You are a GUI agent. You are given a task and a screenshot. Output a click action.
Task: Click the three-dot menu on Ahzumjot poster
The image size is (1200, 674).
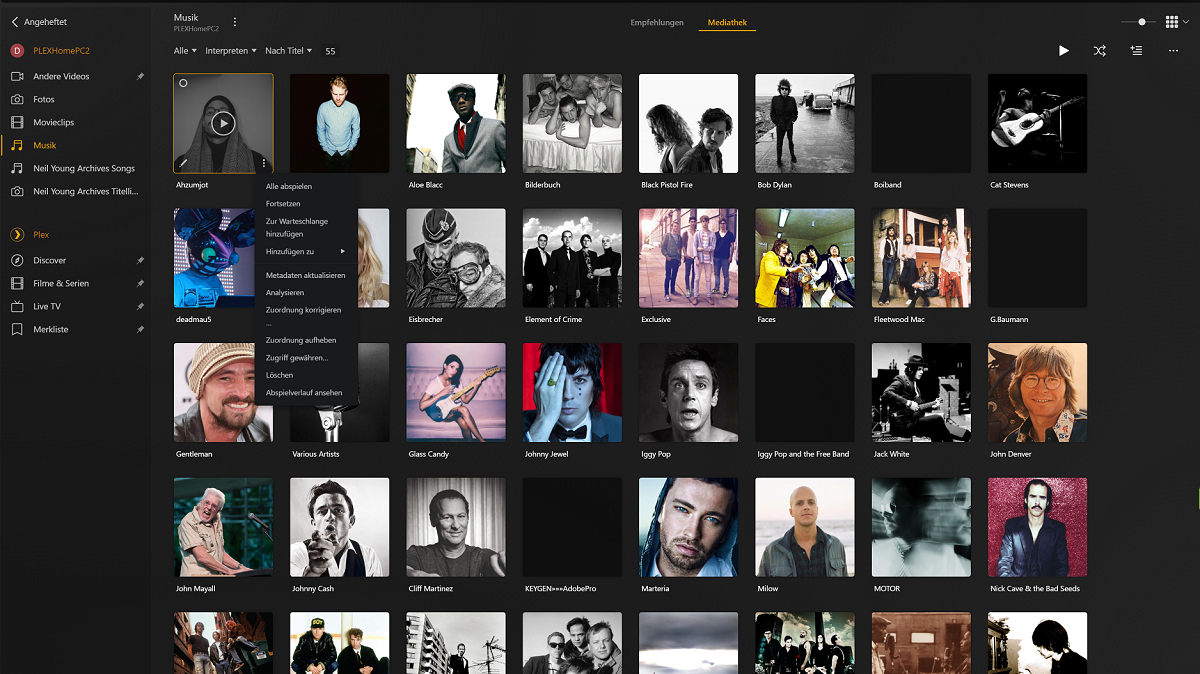(x=264, y=162)
